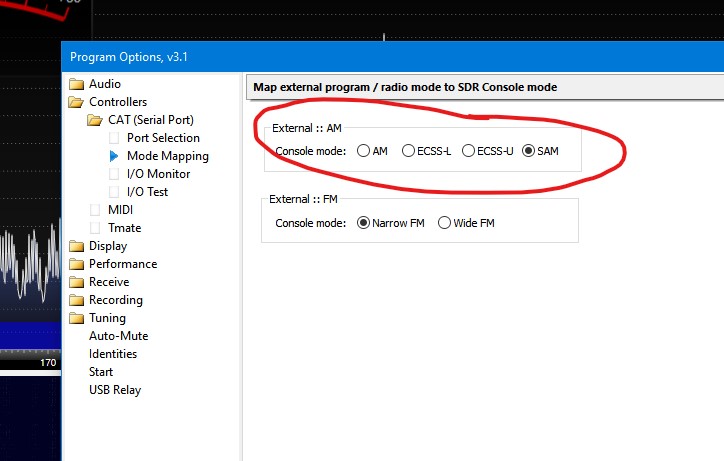Choose Wide FM console mode
Screen dimensions: 724x461
pyautogui.click(x=445, y=223)
